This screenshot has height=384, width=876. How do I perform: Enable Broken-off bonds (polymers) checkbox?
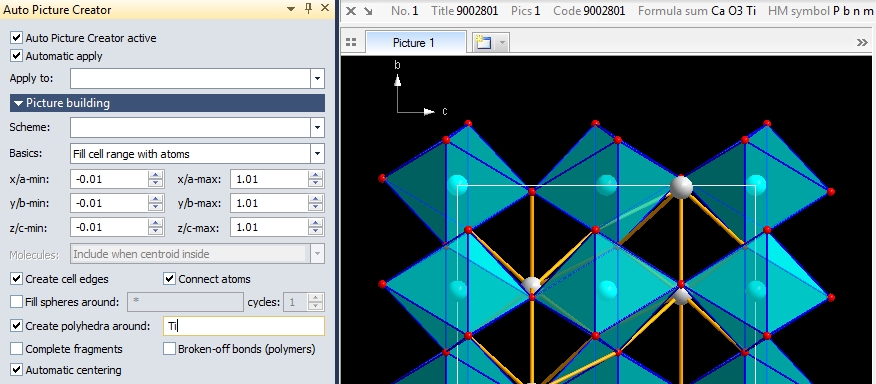point(170,349)
